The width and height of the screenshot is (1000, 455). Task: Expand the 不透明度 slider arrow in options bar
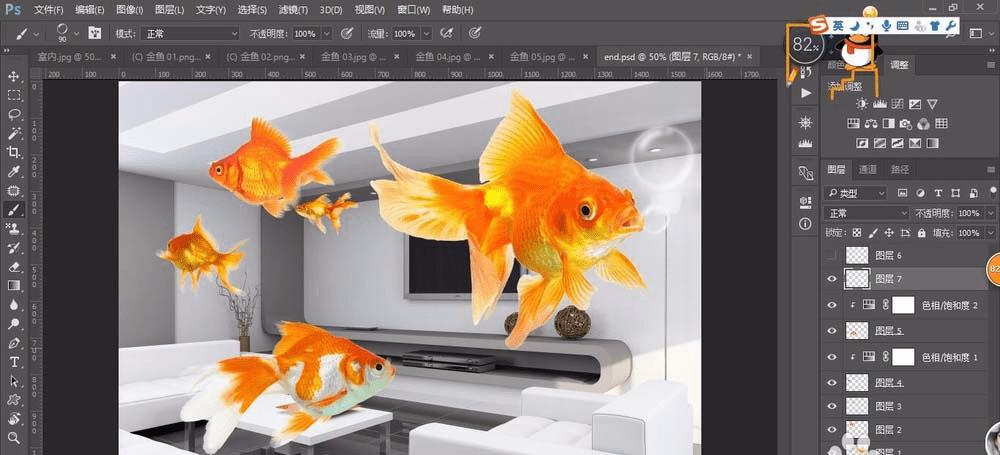pos(327,33)
